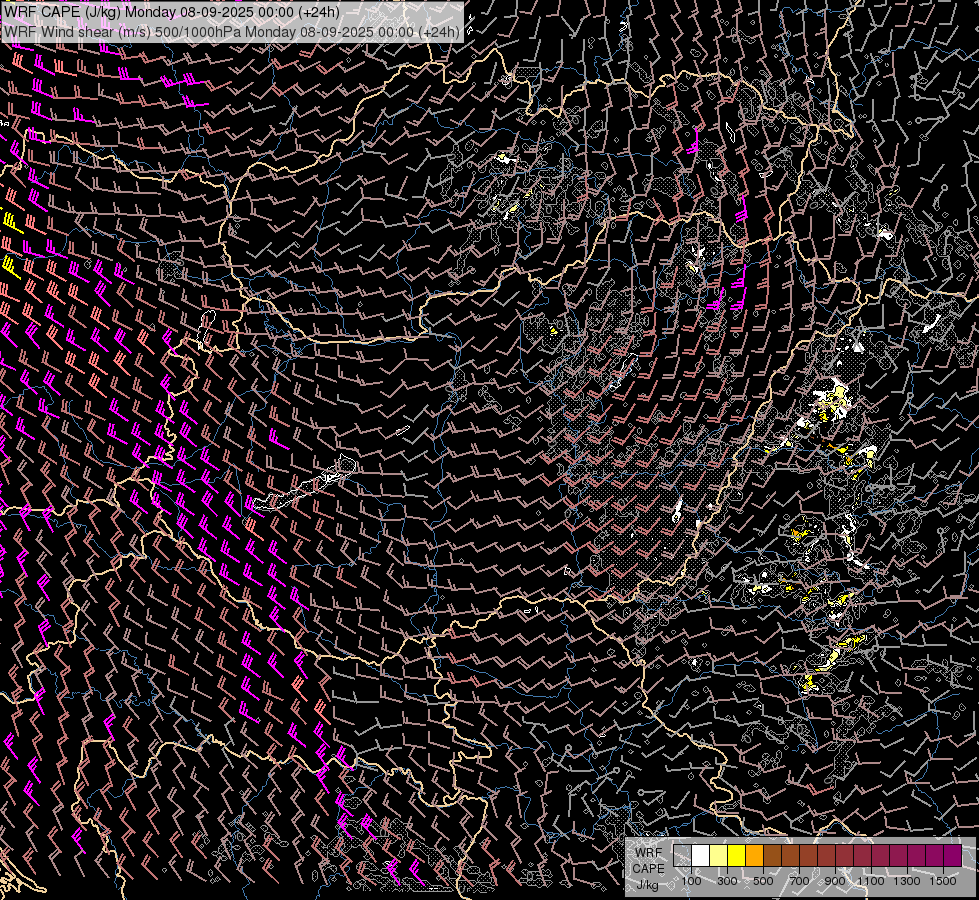Viewport: 979px width, 900px height.
Task: Click the white CAPE legend swatch
Action: point(701,856)
